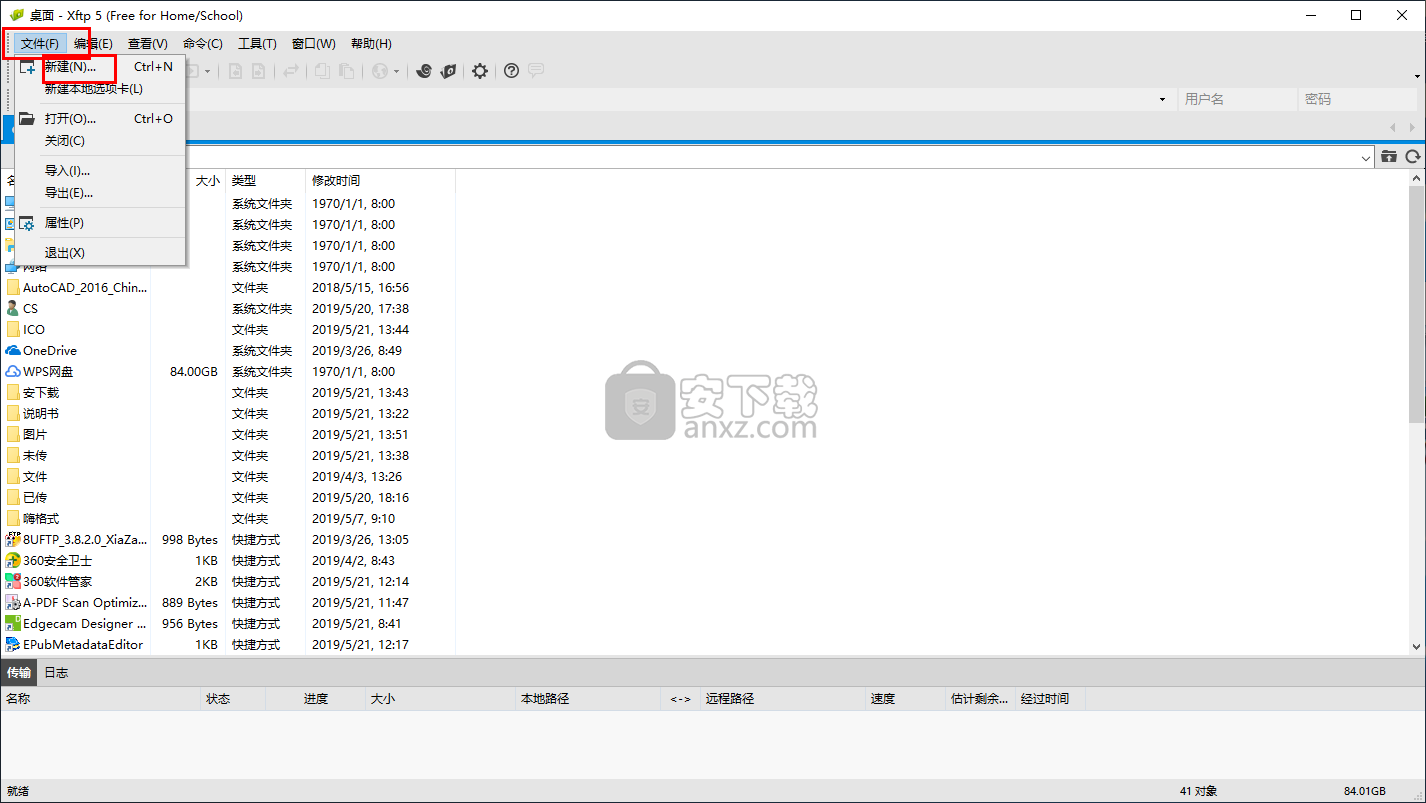Image resolution: width=1426 pixels, height=803 pixels.
Task: Click the go-to-parent-folder icon beside path bar
Action: pos(1389,156)
